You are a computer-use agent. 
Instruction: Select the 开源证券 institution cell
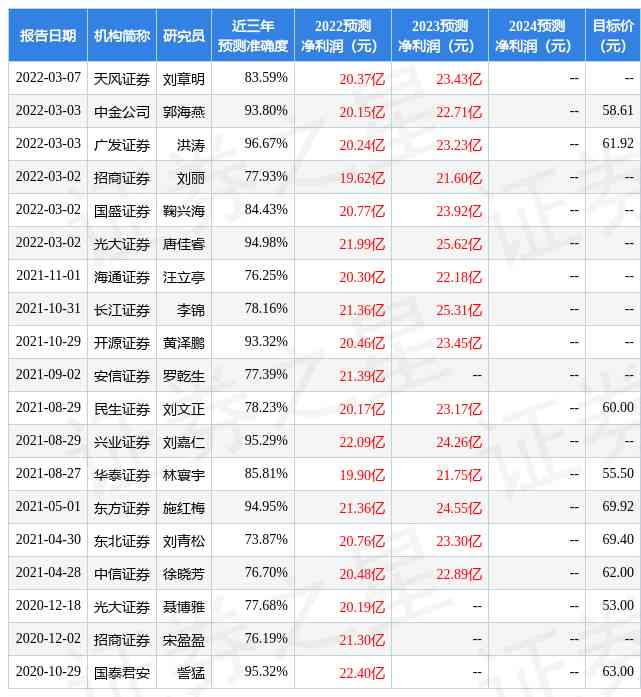(x=122, y=343)
